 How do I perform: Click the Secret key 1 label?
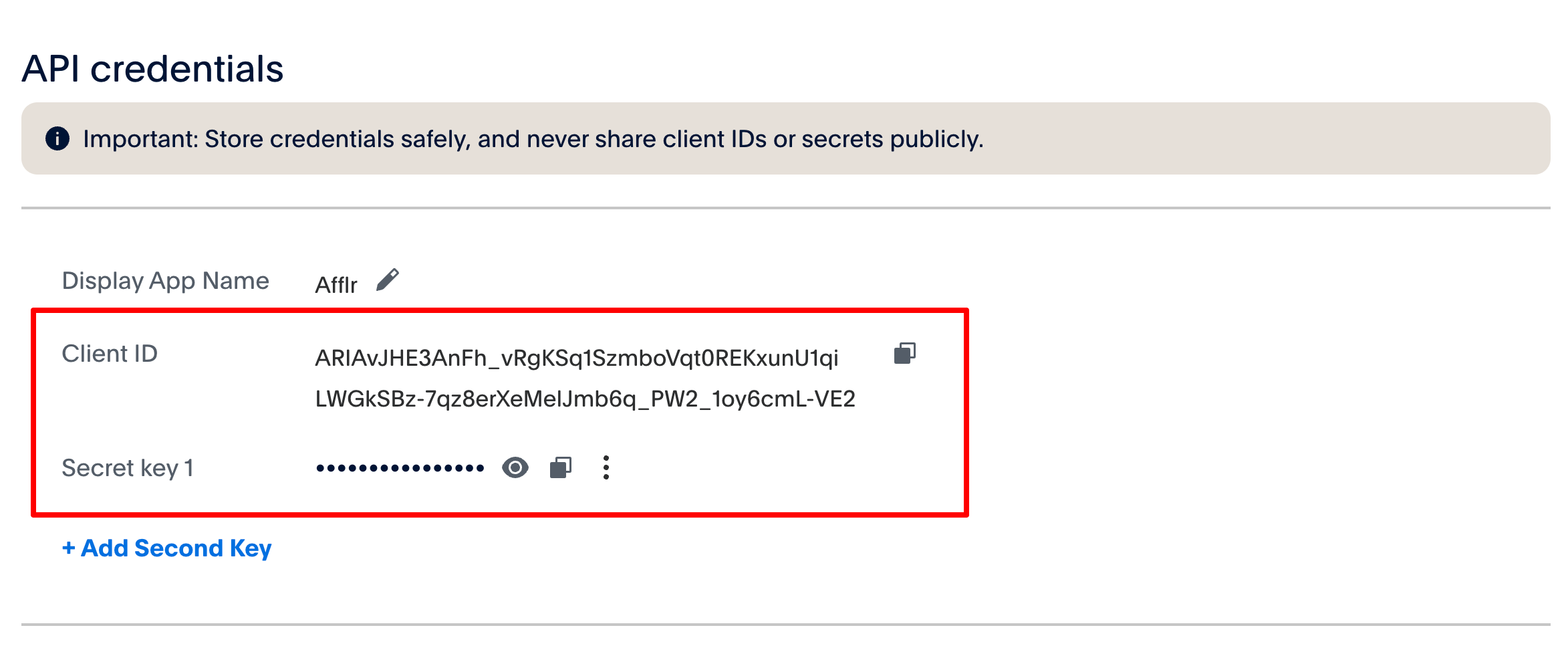coord(128,468)
